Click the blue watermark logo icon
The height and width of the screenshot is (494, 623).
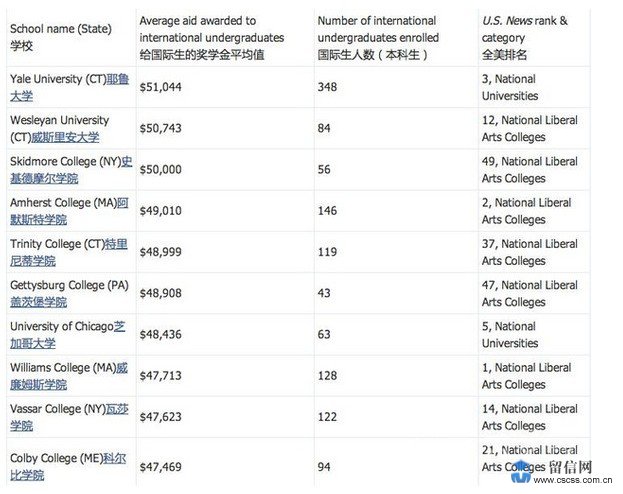tap(521, 472)
